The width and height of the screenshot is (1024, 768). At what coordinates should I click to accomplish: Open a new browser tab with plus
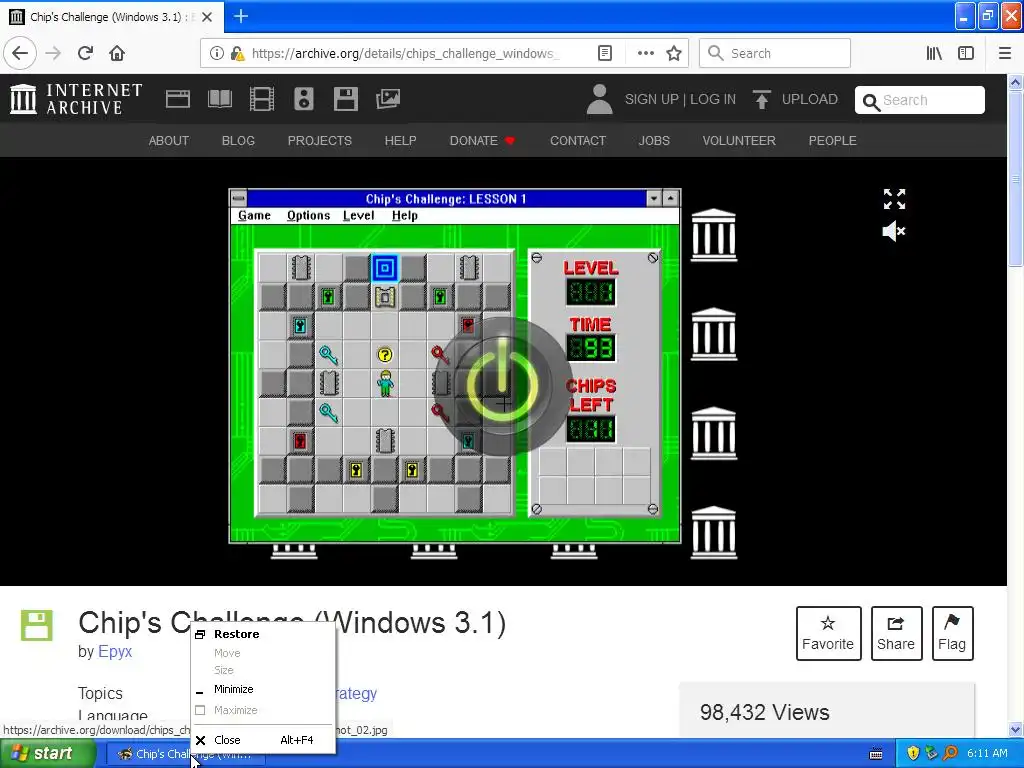coord(241,16)
